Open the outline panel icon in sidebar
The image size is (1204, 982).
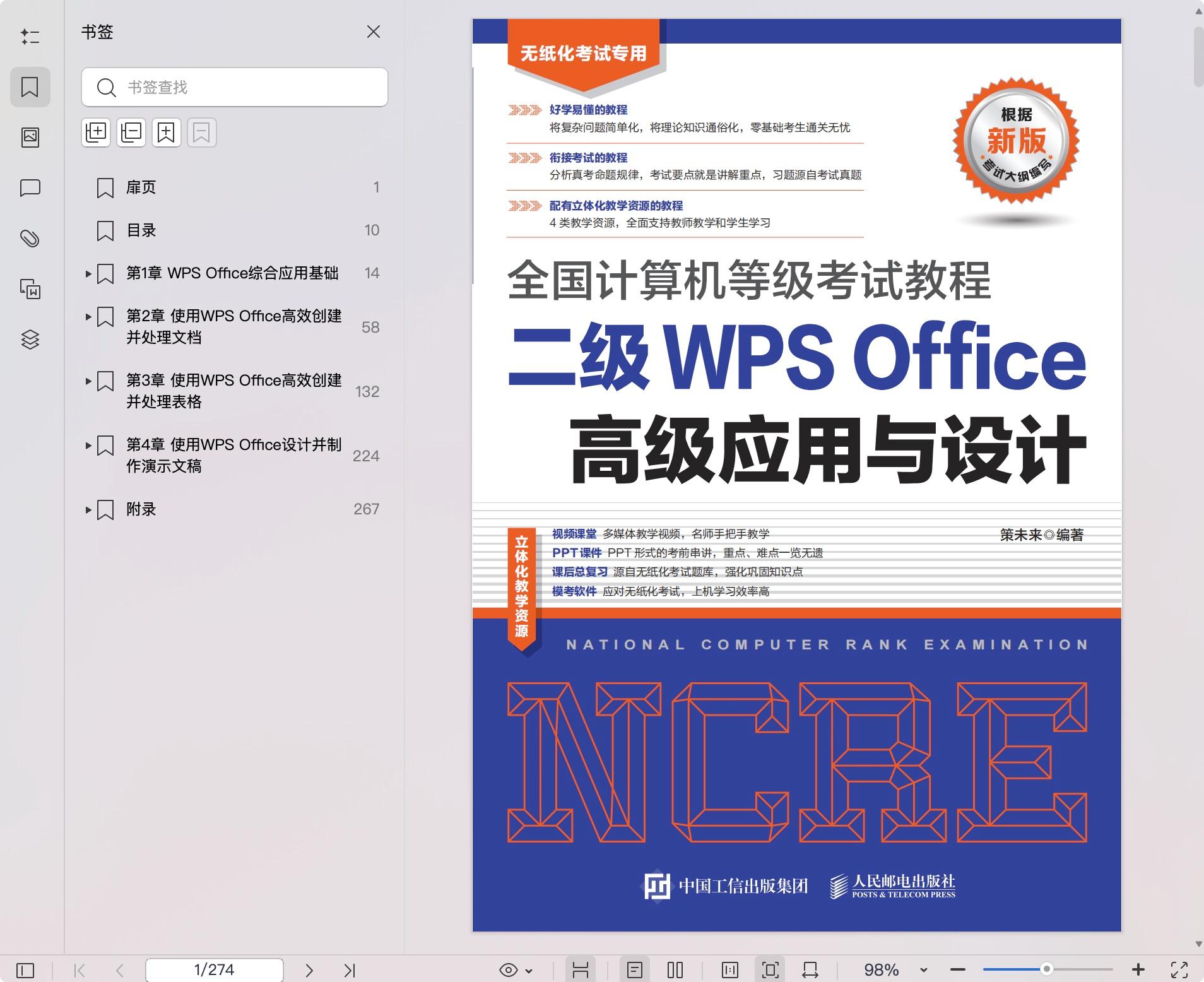[x=30, y=36]
